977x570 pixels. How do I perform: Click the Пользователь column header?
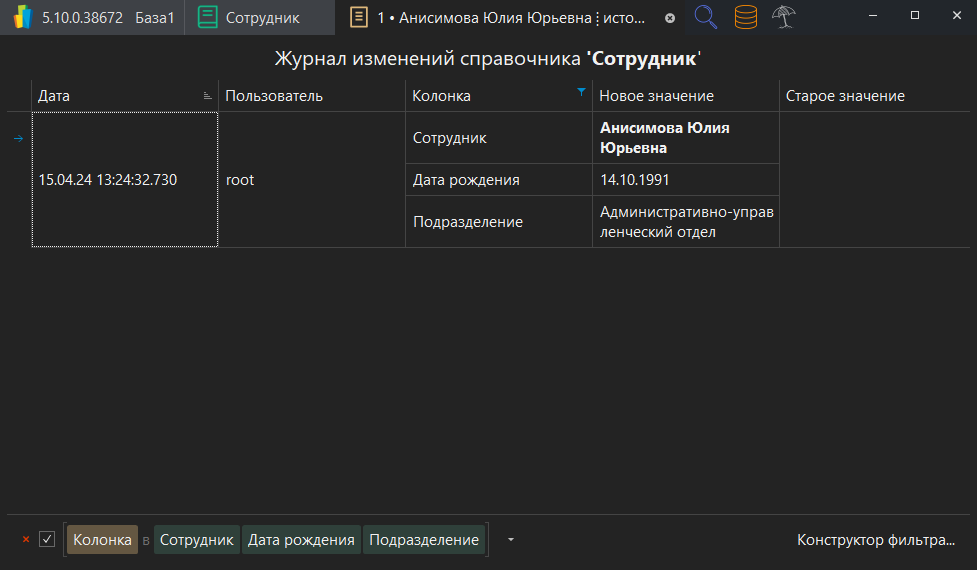pos(312,96)
